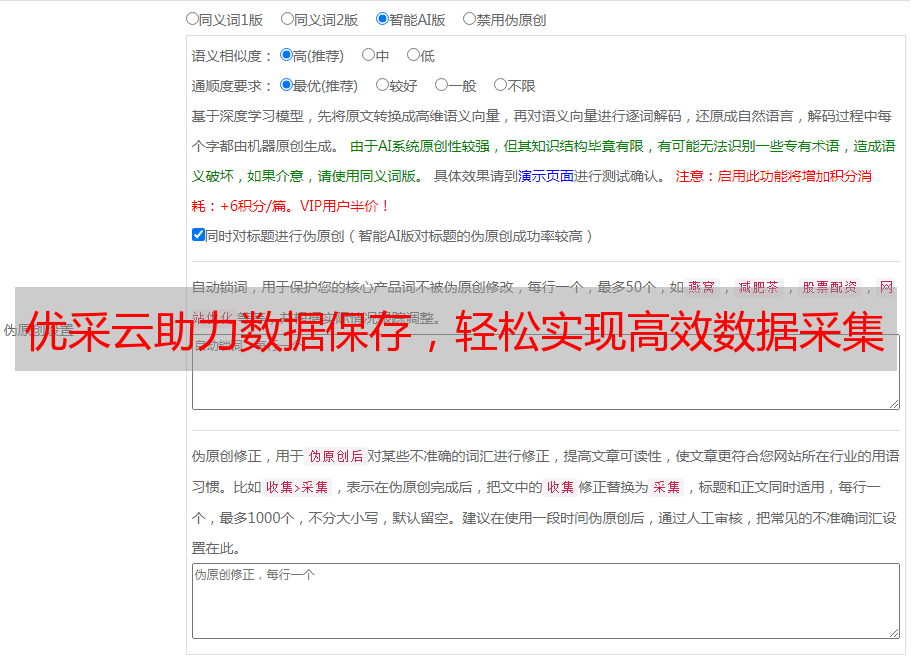The width and height of the screenshot is (911, 658).
Task: Open the 演示页面 link
Action: point(546,176)
